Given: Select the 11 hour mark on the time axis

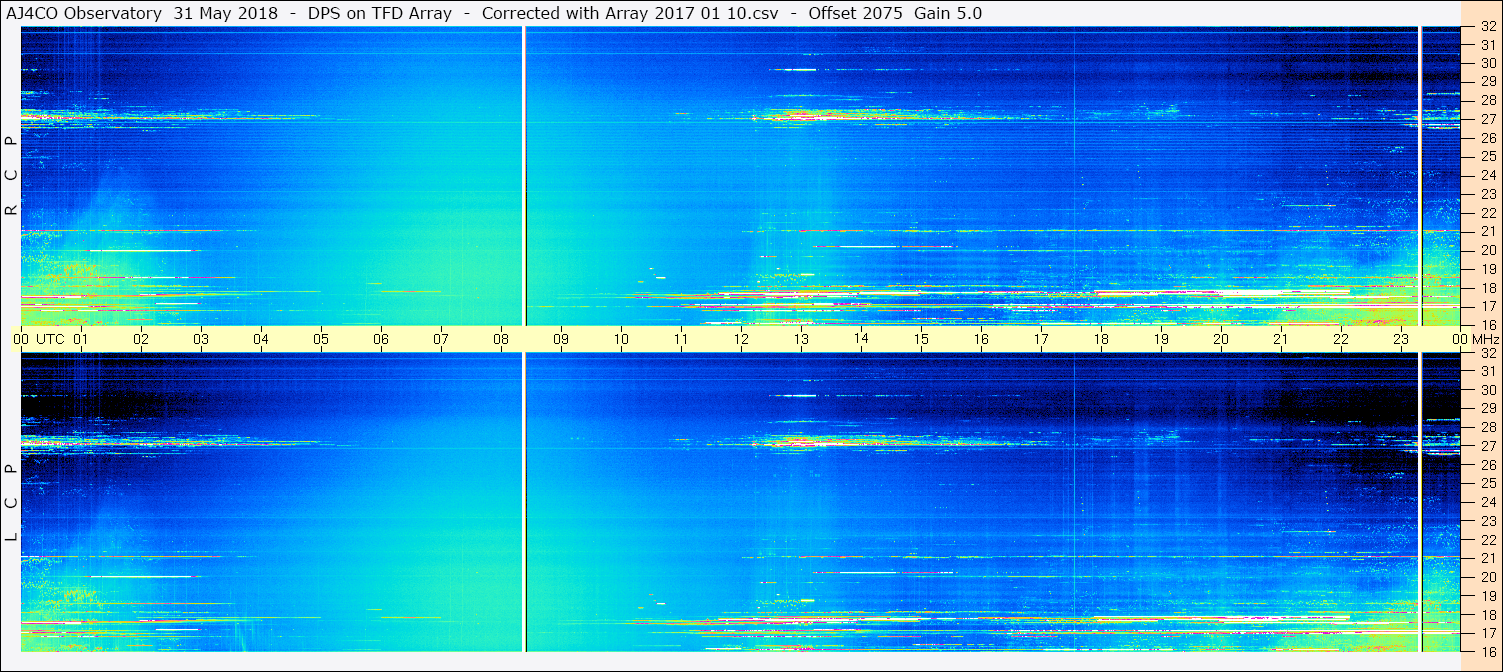Looking at the screenshot, I should click(x=681, y=339).
